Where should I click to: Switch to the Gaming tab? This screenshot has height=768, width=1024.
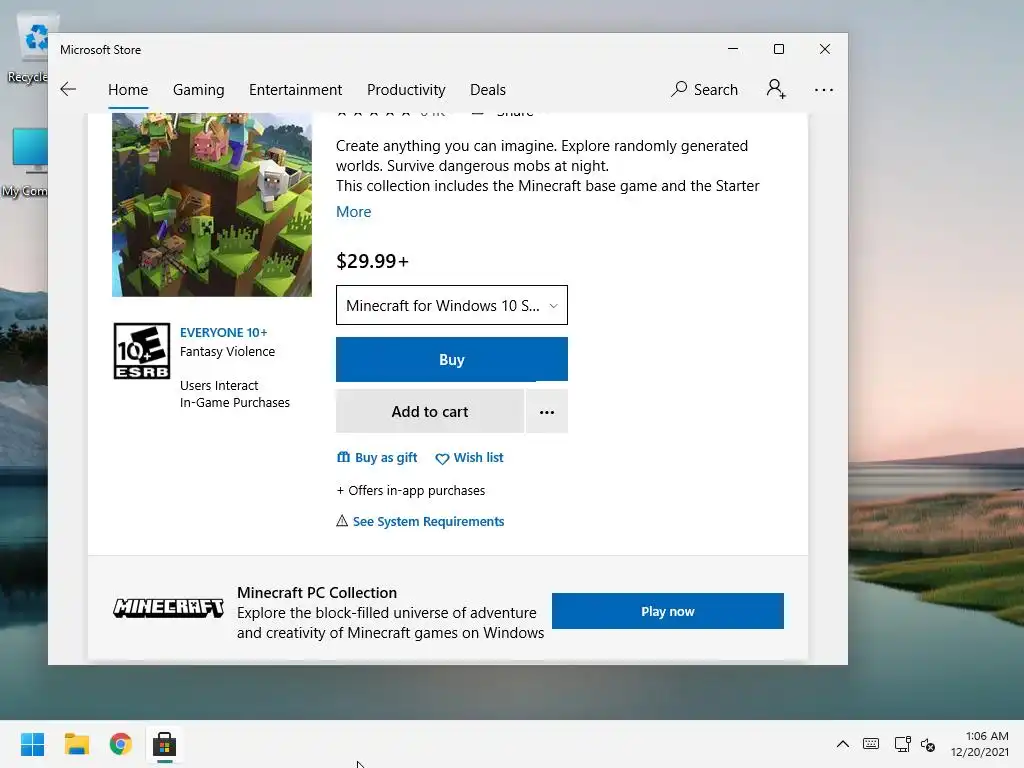coord(199,89)
